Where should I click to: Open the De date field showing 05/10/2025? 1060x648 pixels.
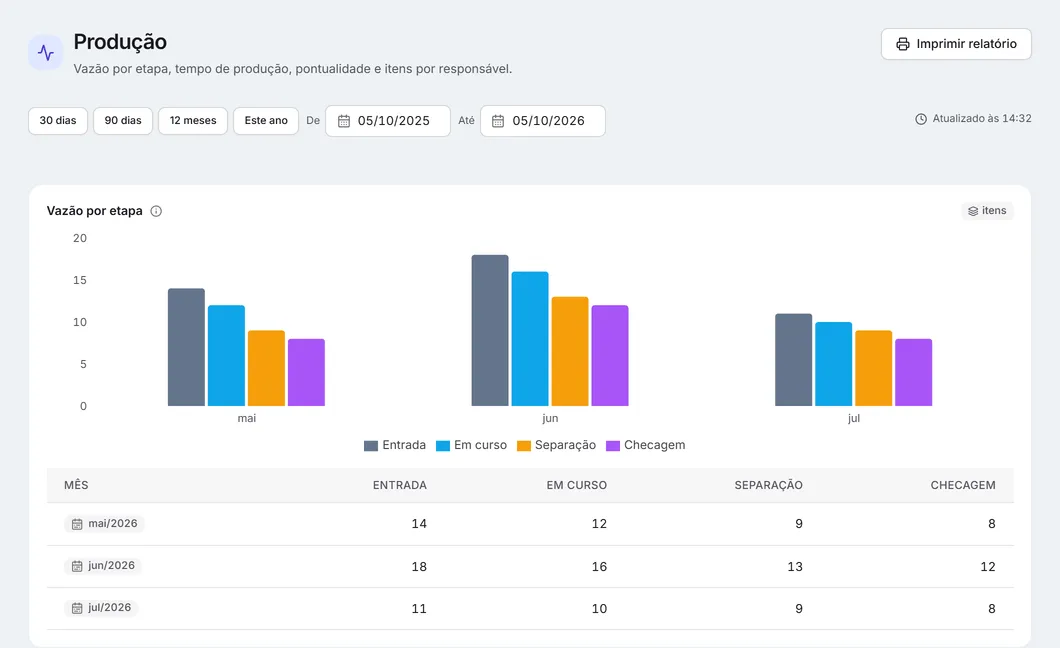coord(388,121)
